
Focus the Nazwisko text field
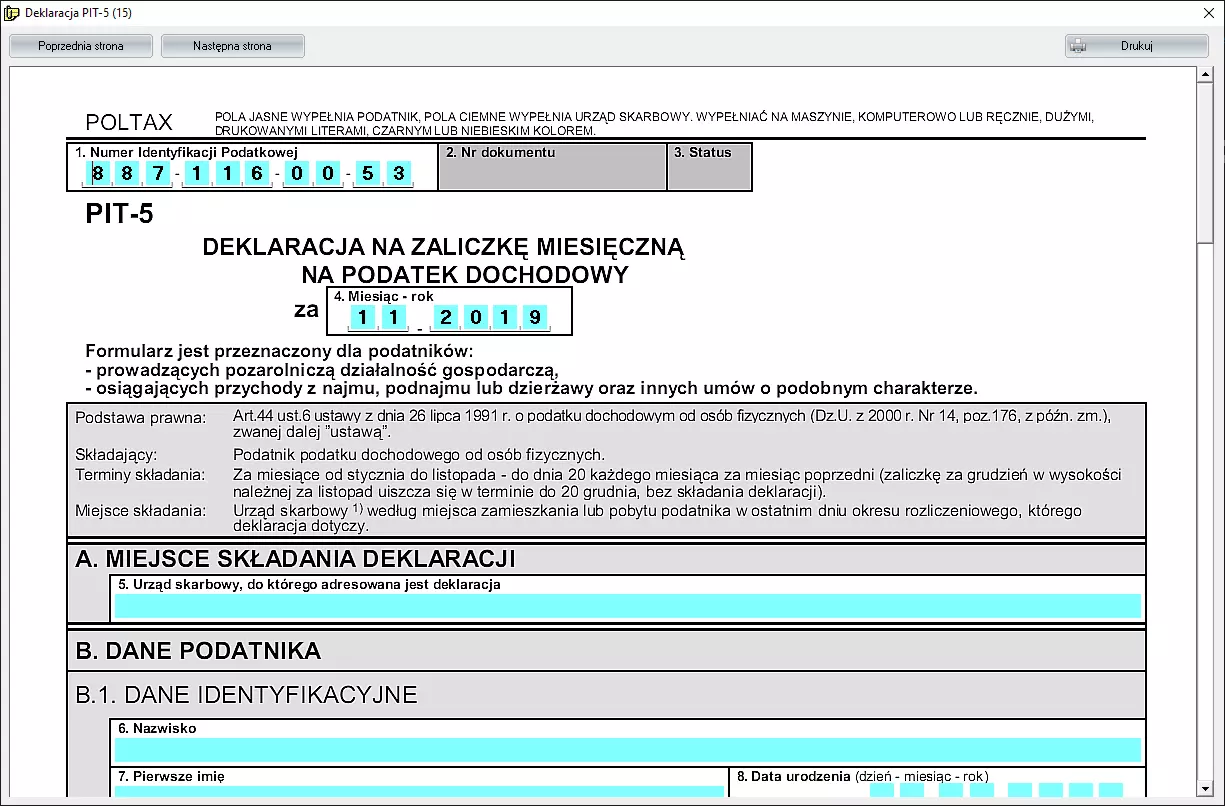[x=627, y=750]
